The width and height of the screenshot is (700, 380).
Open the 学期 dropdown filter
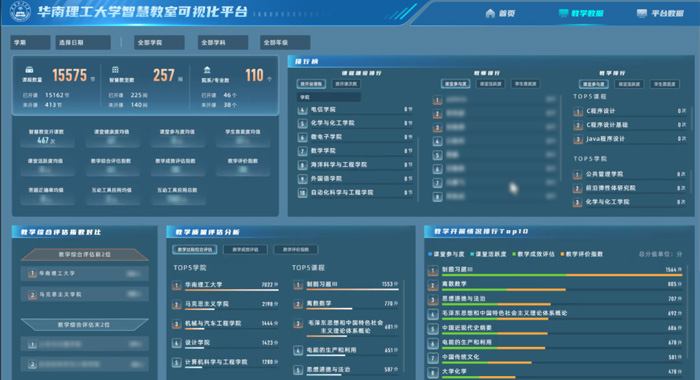30,42
